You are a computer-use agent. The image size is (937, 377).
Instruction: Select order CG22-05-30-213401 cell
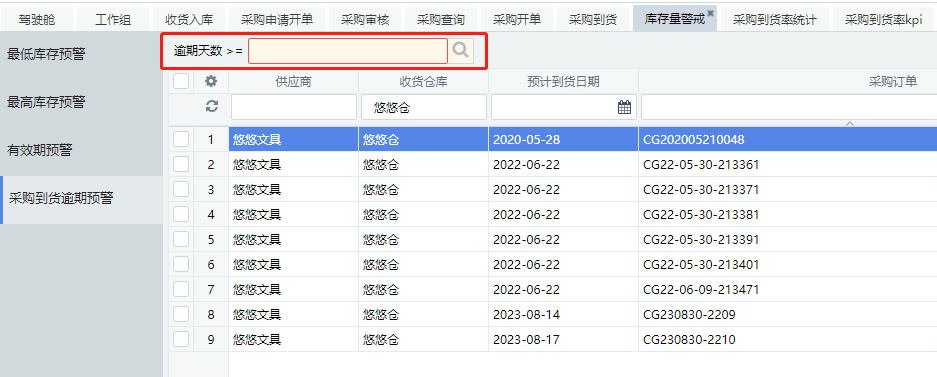click(x=788, y=265)
